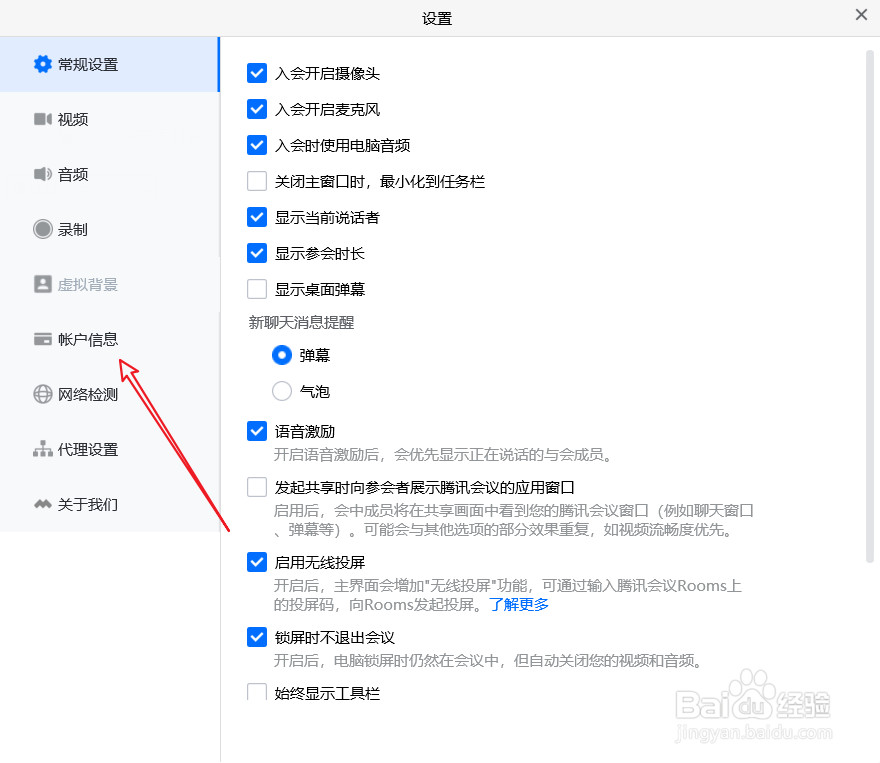Image resolution: width=880 pixels, height=763 pixels.
Task: Click the speaker icon next to 音频
Action: click(43, 174)
